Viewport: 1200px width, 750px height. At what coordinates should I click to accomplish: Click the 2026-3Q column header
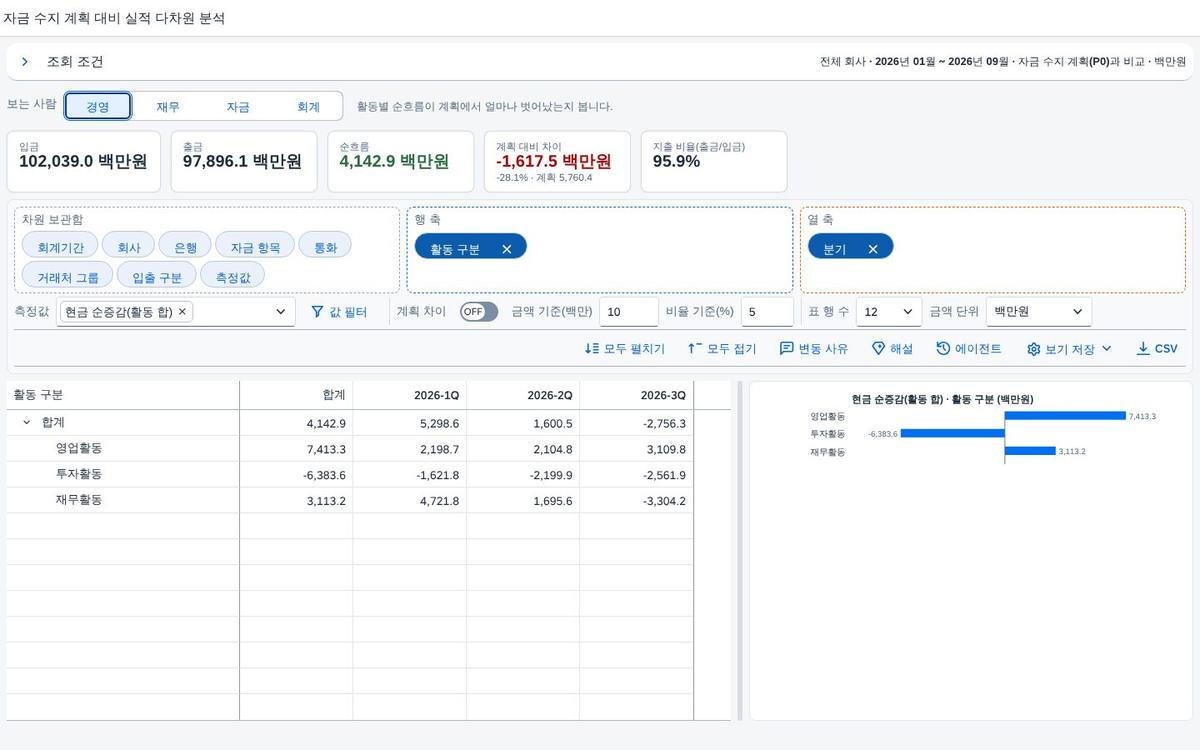point(636,395)
